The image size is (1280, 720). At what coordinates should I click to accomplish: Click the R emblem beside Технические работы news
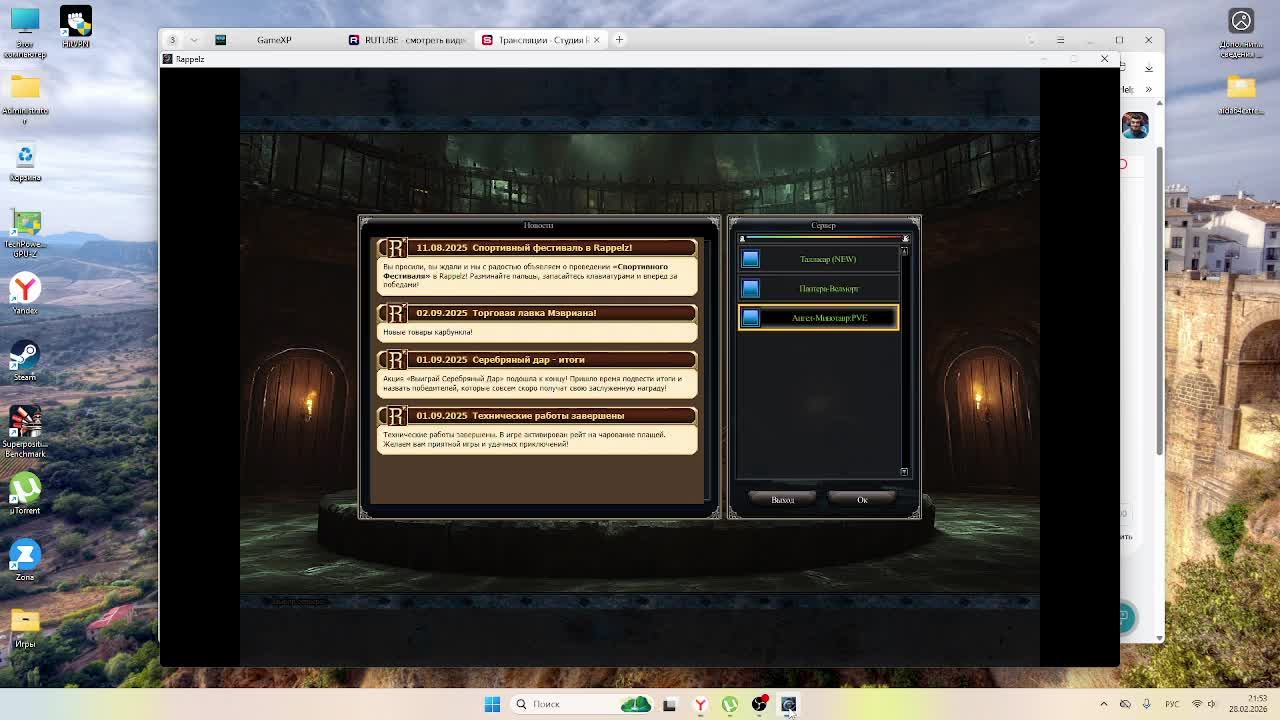point(394,416)
